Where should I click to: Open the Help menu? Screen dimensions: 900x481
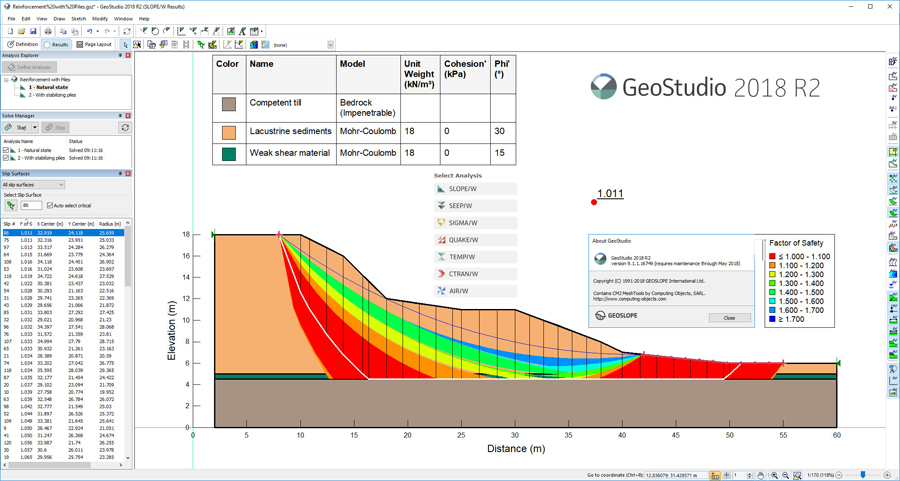coord(144,19)
